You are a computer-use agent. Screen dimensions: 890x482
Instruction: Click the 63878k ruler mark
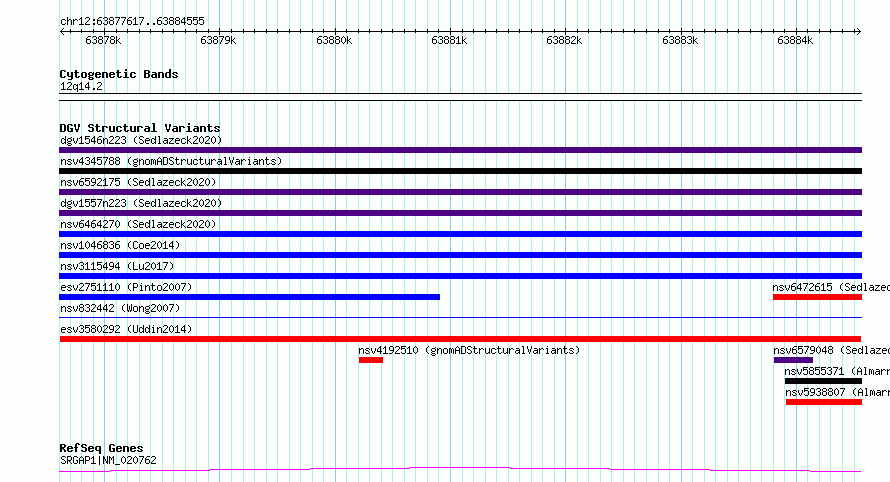[x=103, y=40]
